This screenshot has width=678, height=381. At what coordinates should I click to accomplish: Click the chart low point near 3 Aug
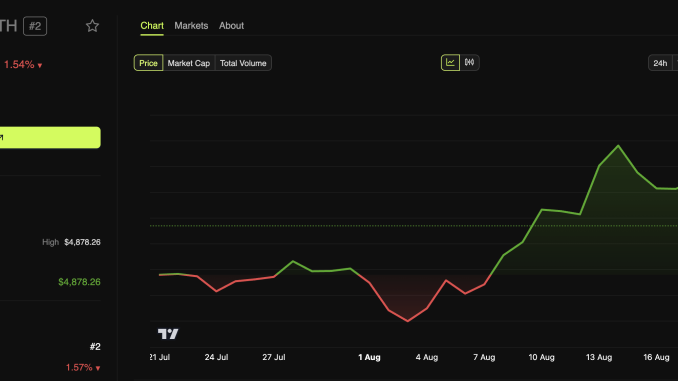click(x=407, y=321)
